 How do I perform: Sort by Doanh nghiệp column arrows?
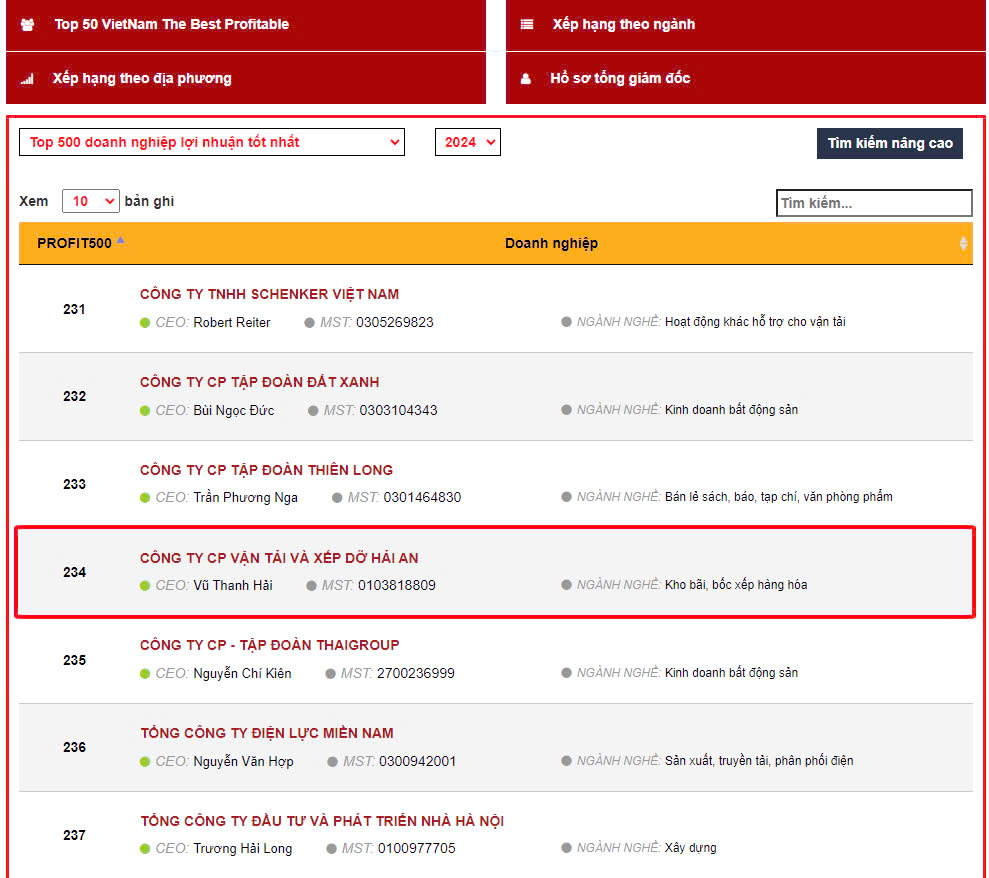coord(963,243)
